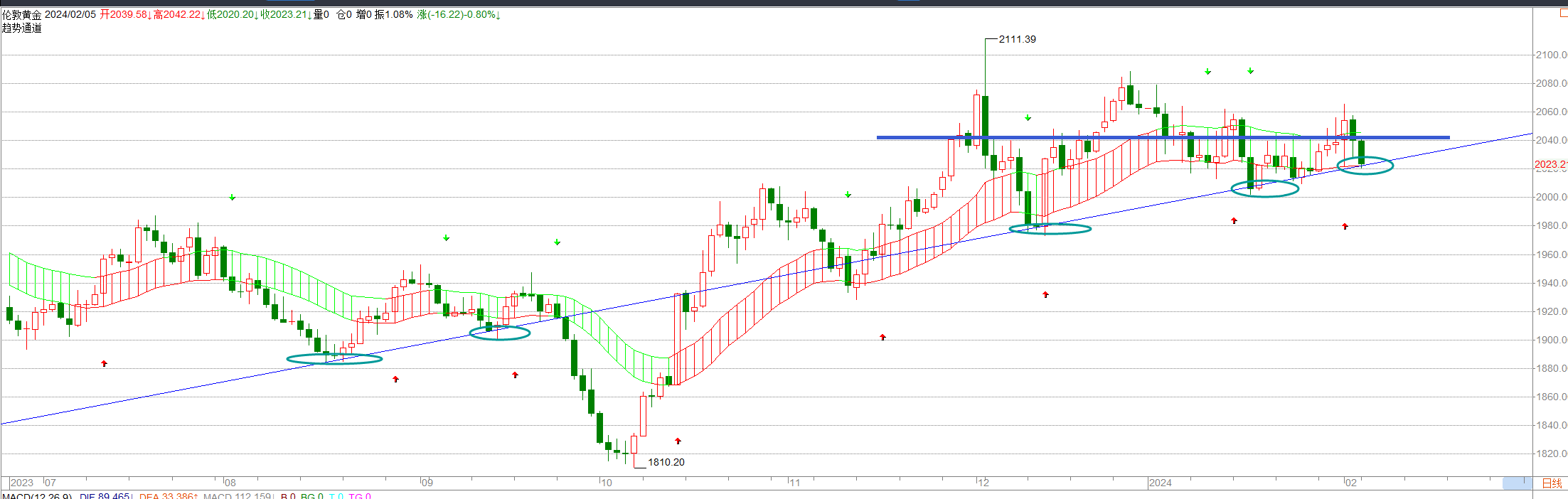
Task: Click the 1820 level on the price axis
Action: tap(1552, 454)
